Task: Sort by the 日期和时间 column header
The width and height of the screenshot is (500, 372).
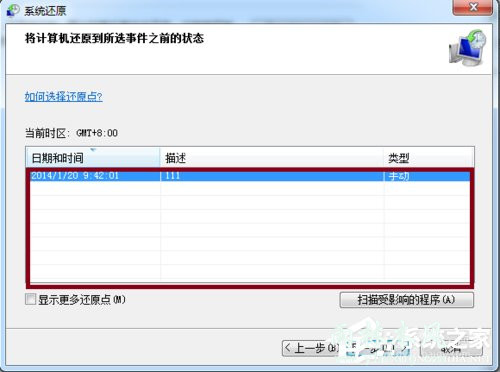Action: point(93,157)
